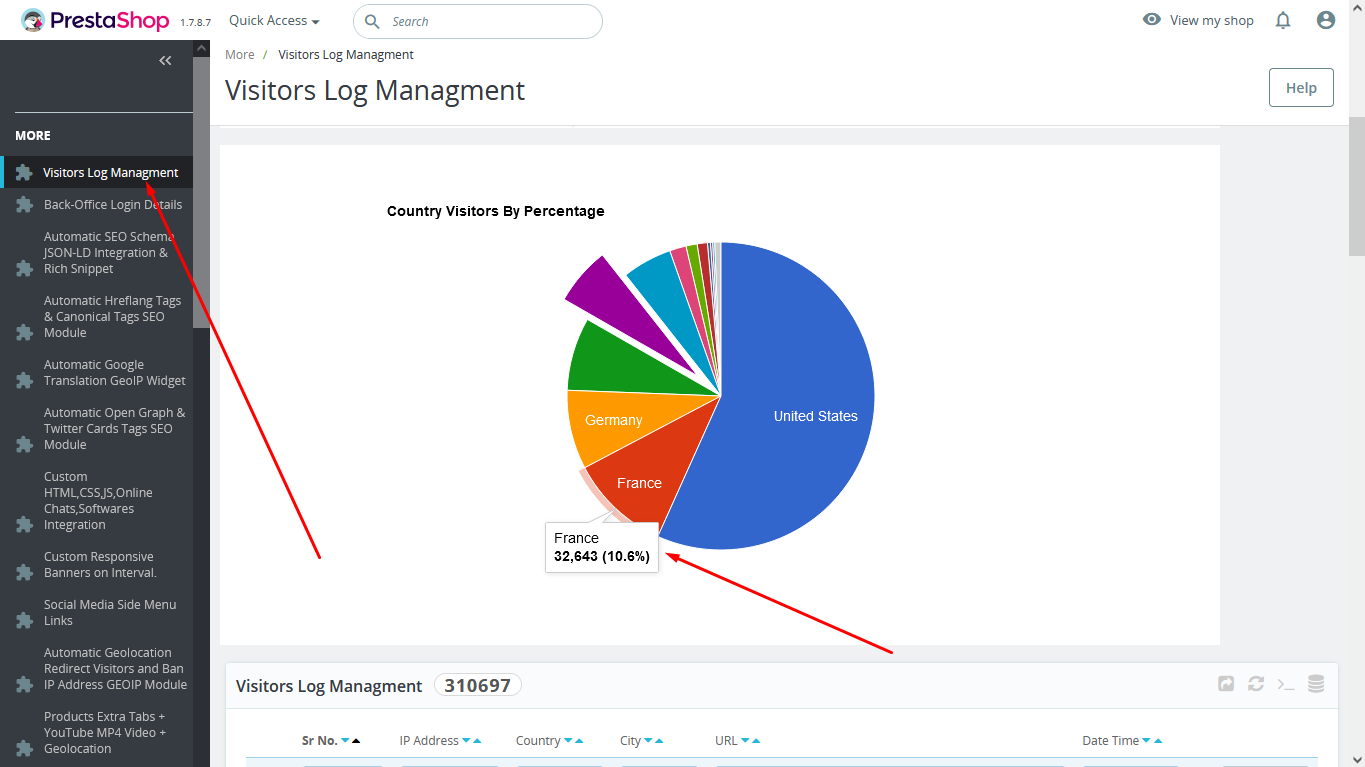The height and width of the screenshot is (767, 1365).
Task: Click the export icon in log panel header
Action: 1226,684
